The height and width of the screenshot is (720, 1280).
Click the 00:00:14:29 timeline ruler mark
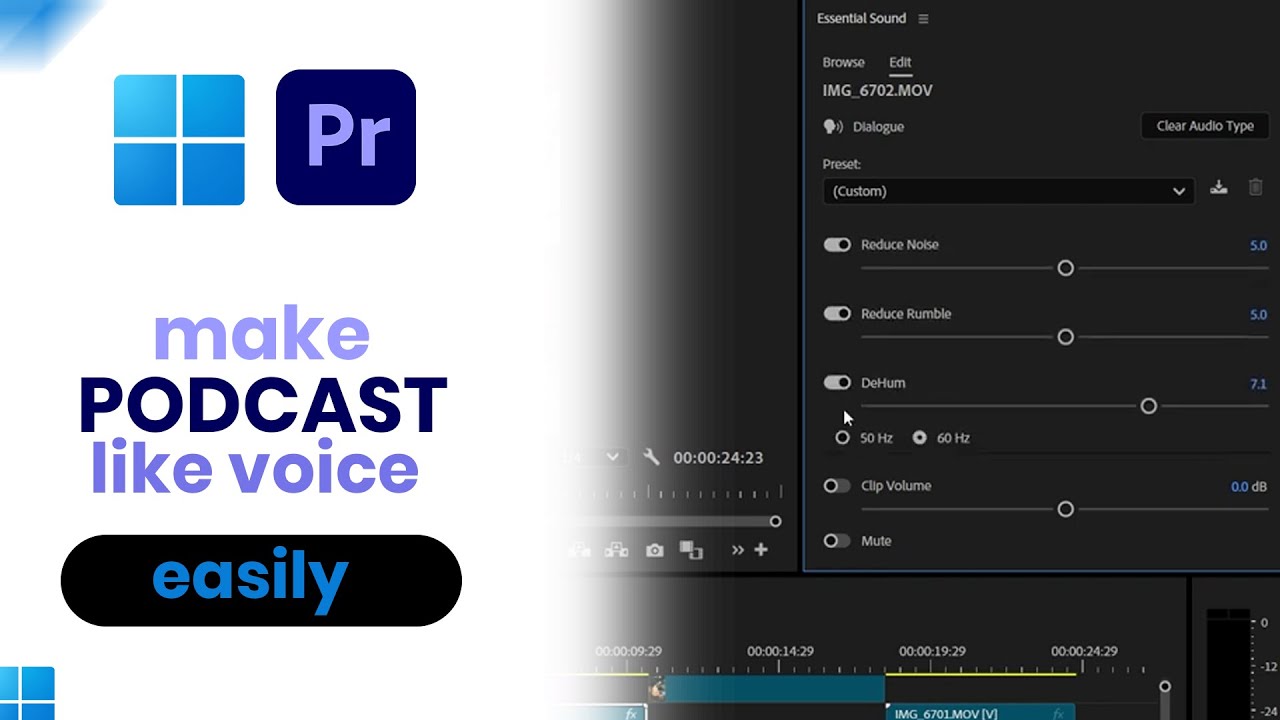coord(780,651)
